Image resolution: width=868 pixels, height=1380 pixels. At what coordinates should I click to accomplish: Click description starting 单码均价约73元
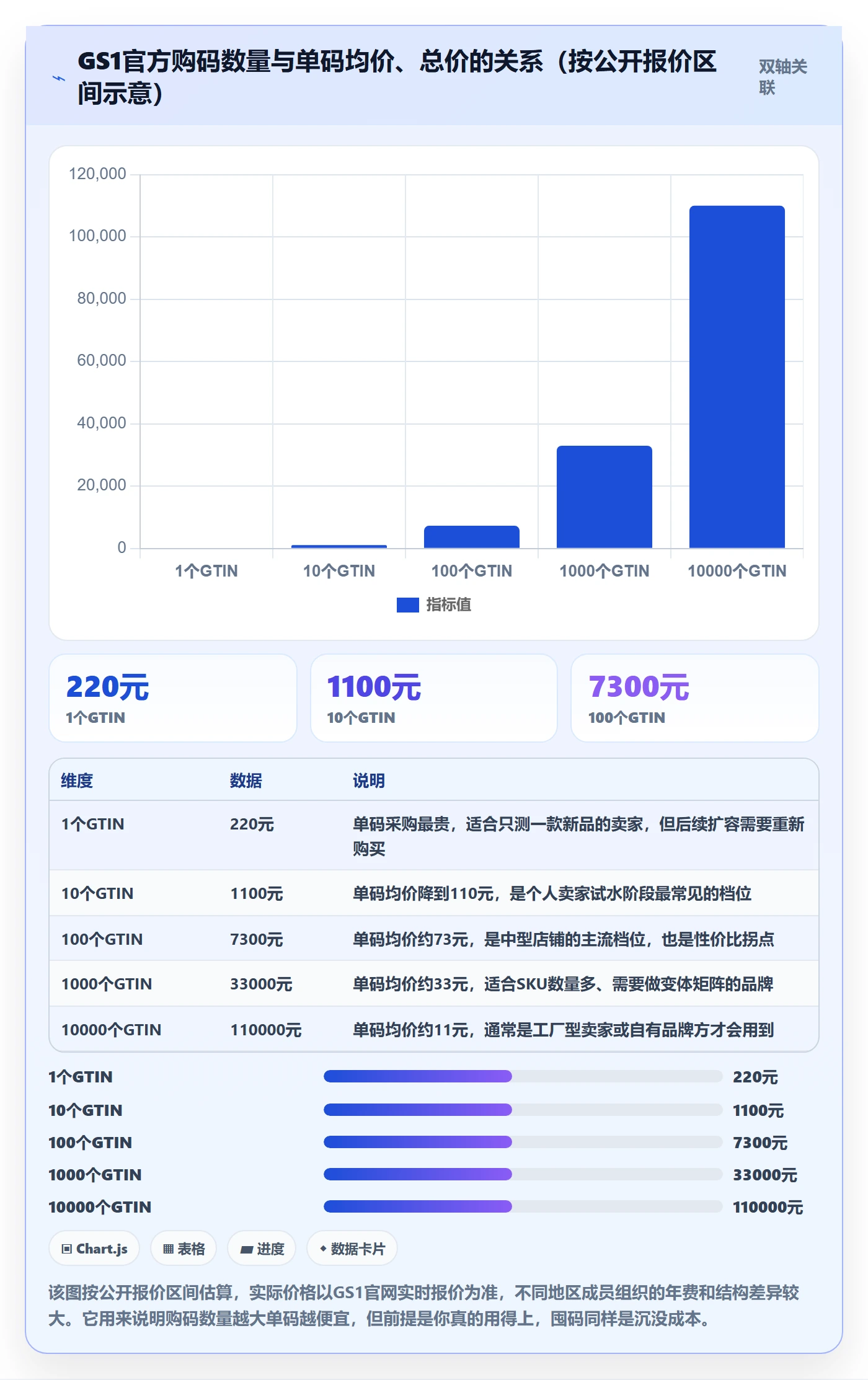coord(563,939)
